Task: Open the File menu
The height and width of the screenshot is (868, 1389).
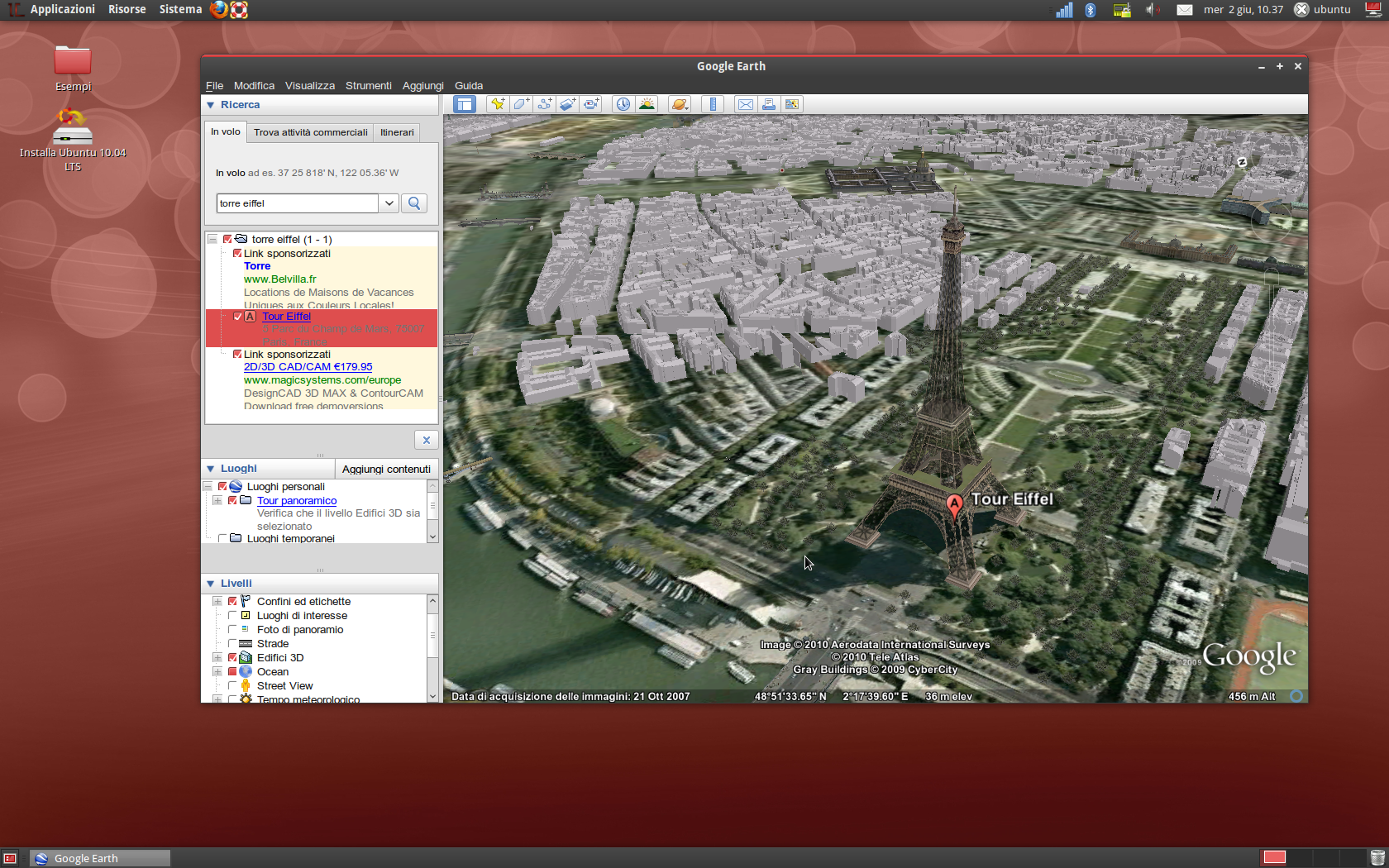Action: [214, 85]
